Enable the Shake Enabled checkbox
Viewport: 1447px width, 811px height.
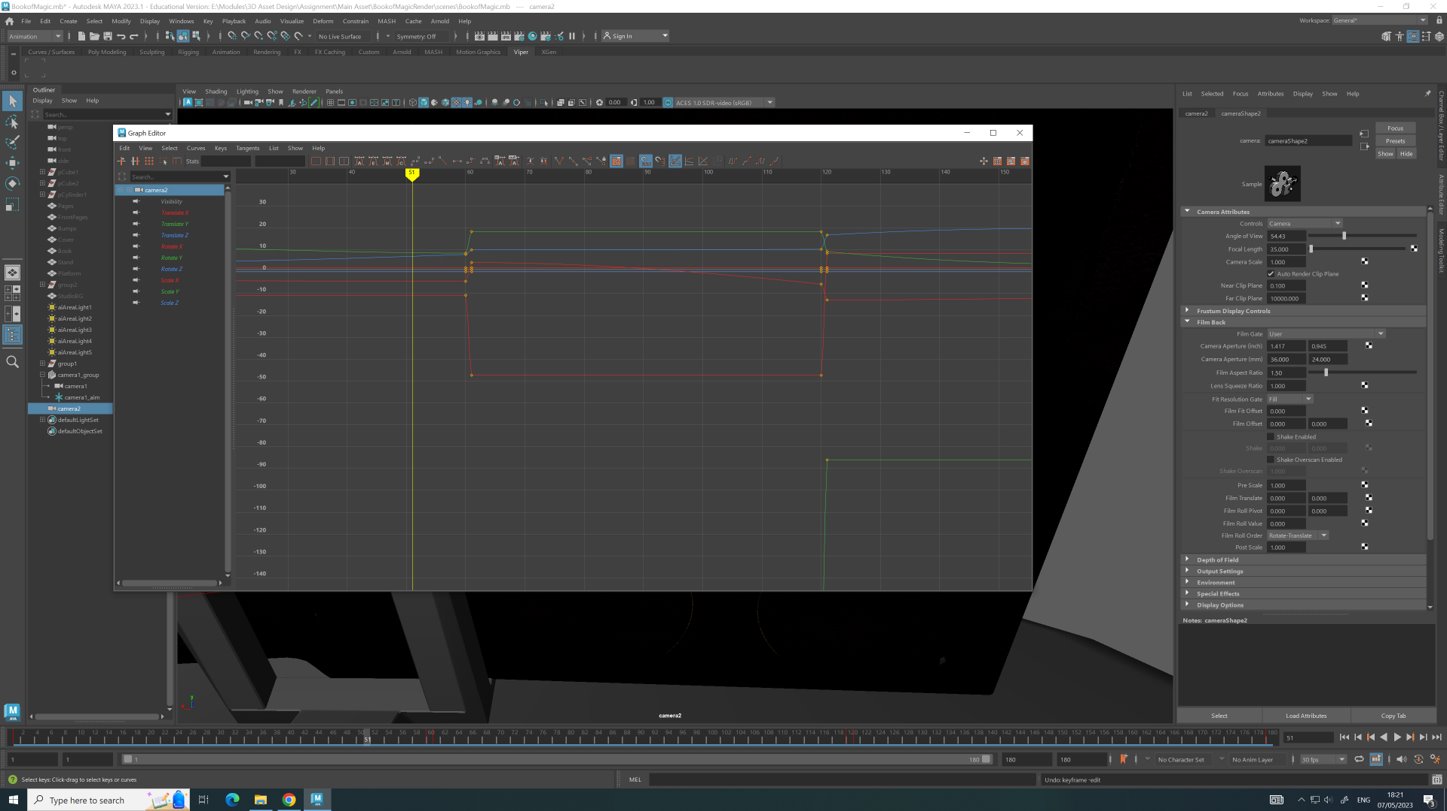click(x=1271, y=437)
